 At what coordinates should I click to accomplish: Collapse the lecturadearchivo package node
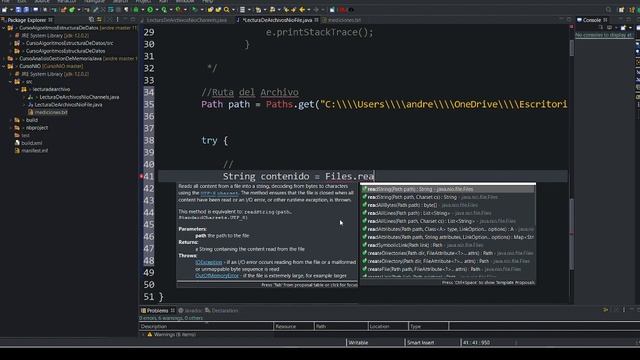[17, 89]
